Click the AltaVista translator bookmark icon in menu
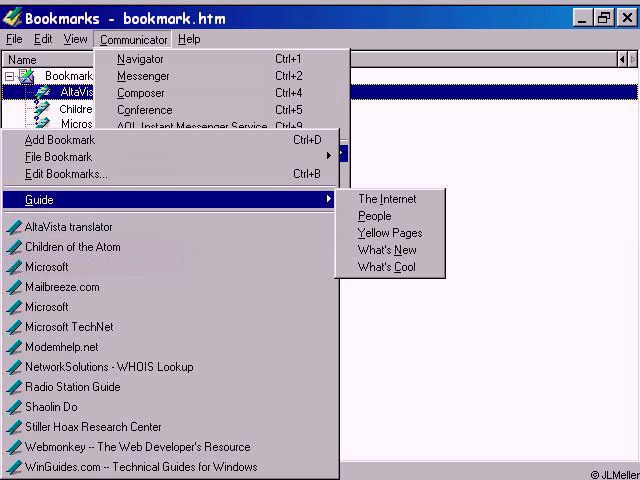 point(14,227)
